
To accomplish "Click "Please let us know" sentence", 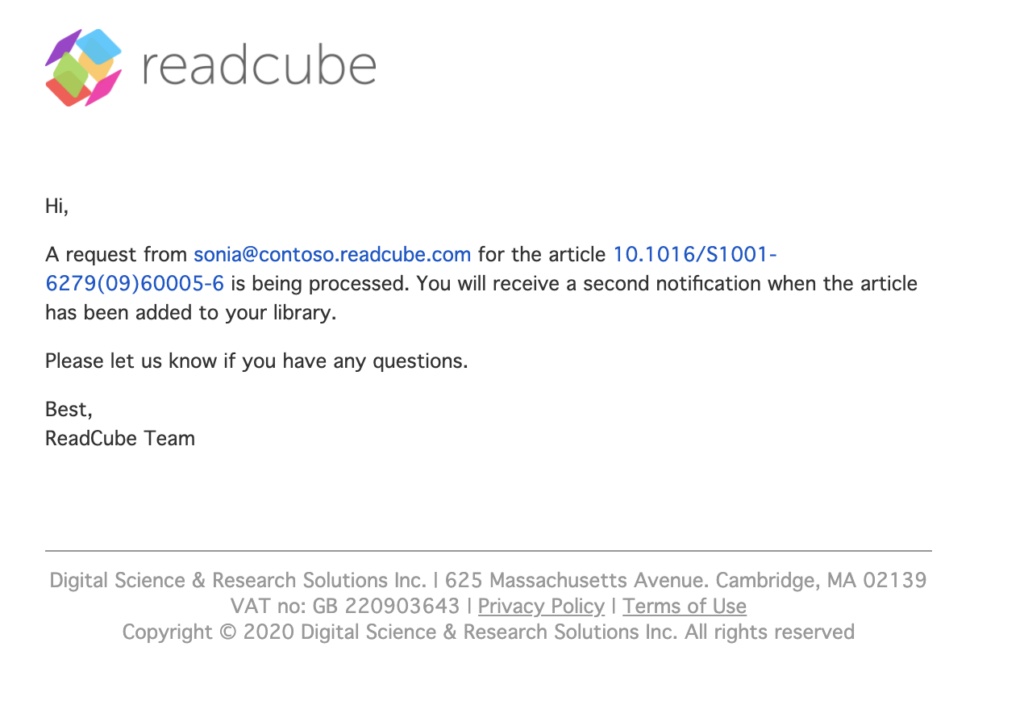I will (256, 360).
